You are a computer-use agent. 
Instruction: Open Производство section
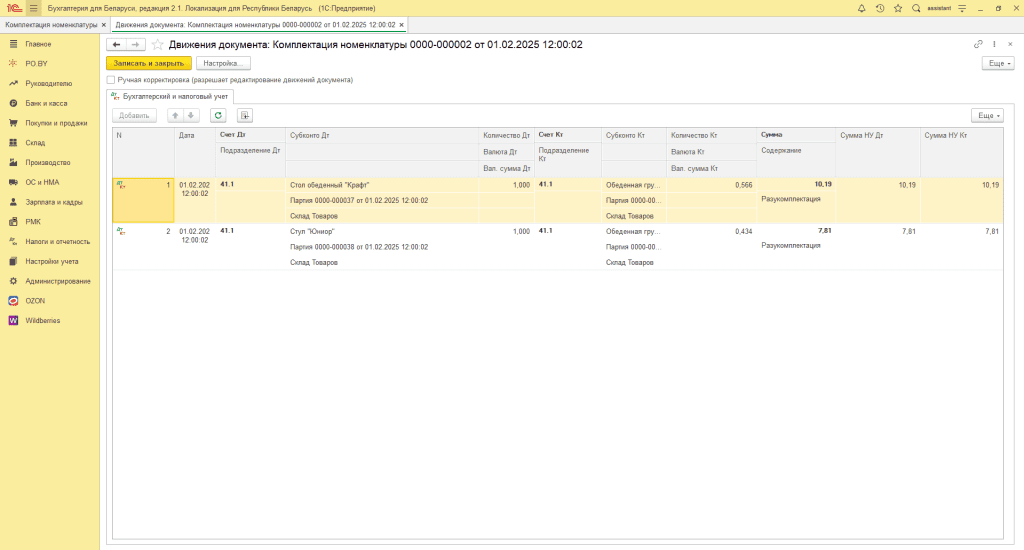coord(50,162)
